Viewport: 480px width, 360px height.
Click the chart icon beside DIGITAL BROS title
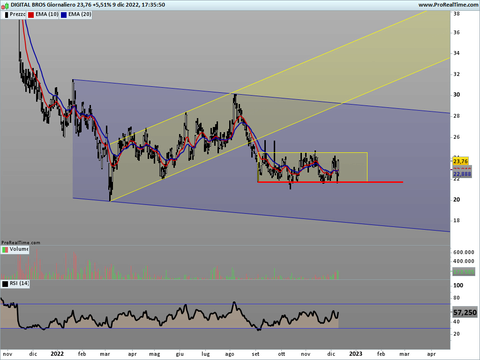coord(5,5)
